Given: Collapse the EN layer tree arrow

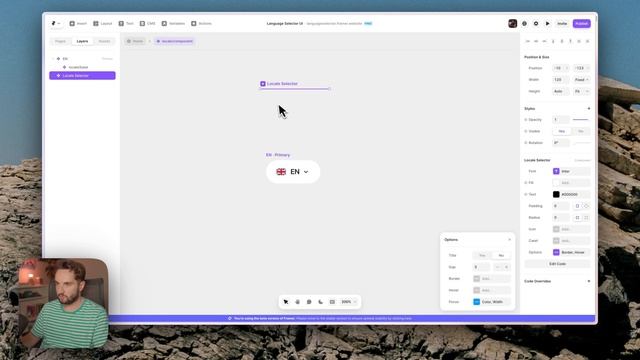Looking at the screenshot, I should coord(53,59).
